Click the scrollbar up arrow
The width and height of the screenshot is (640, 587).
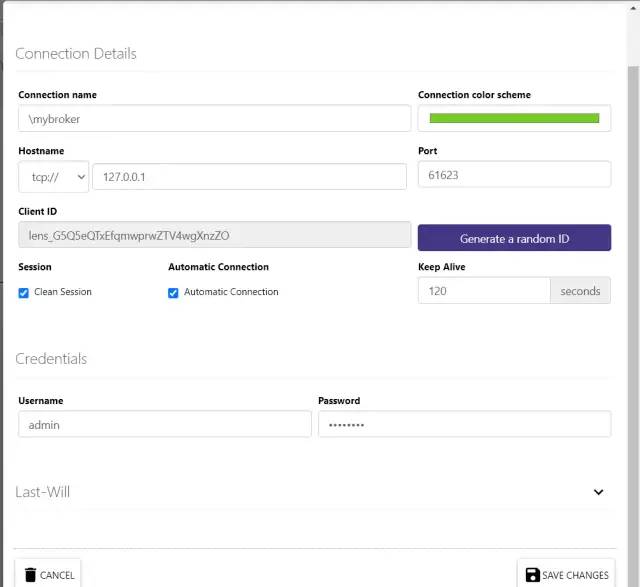pyautogui.click(x=633, y=7)
